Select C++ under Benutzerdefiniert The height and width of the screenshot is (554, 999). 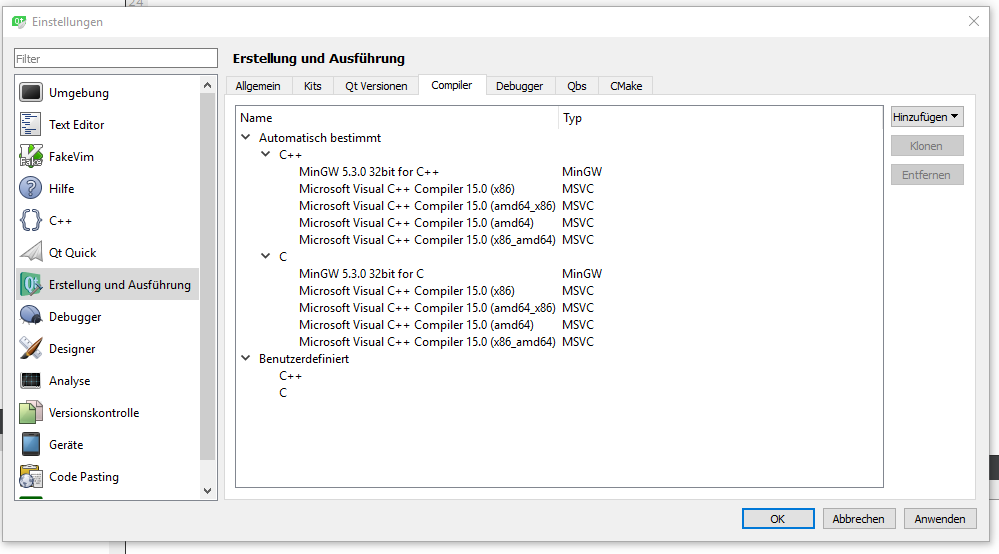[291, 376]
